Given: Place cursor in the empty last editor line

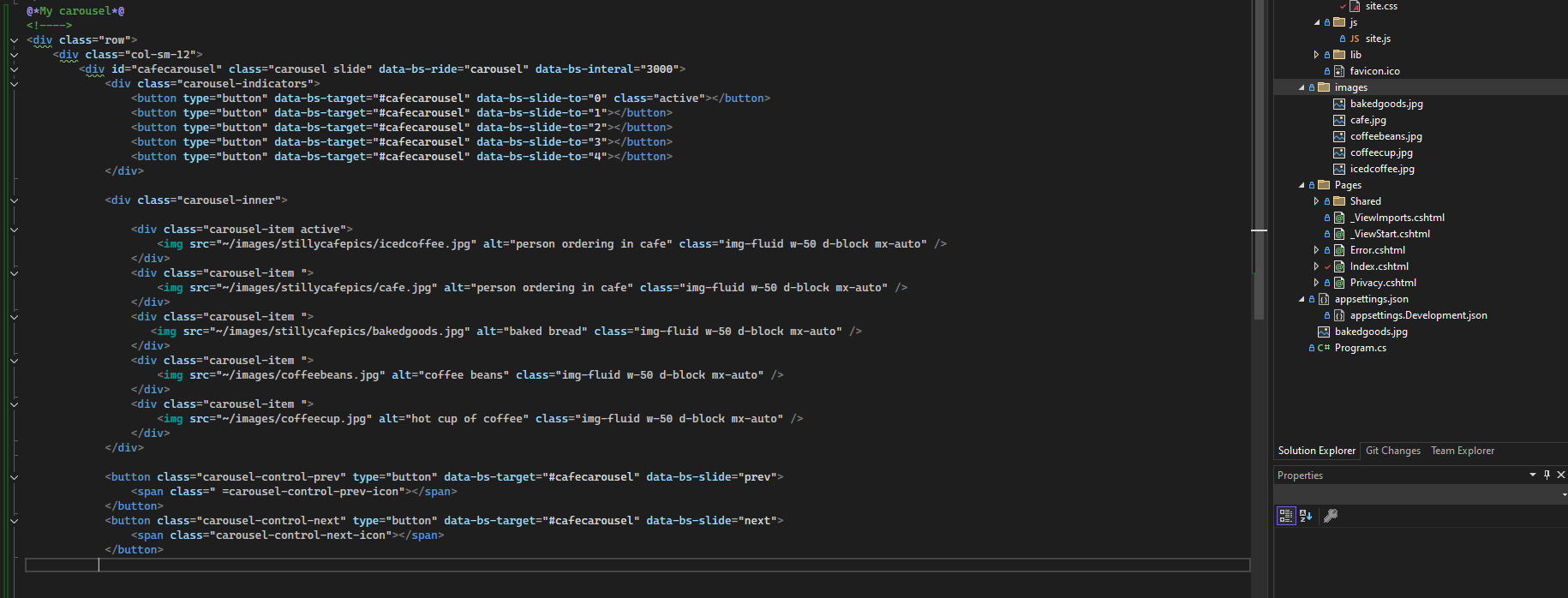Looking at the screenshot, I should pos(637,565).
